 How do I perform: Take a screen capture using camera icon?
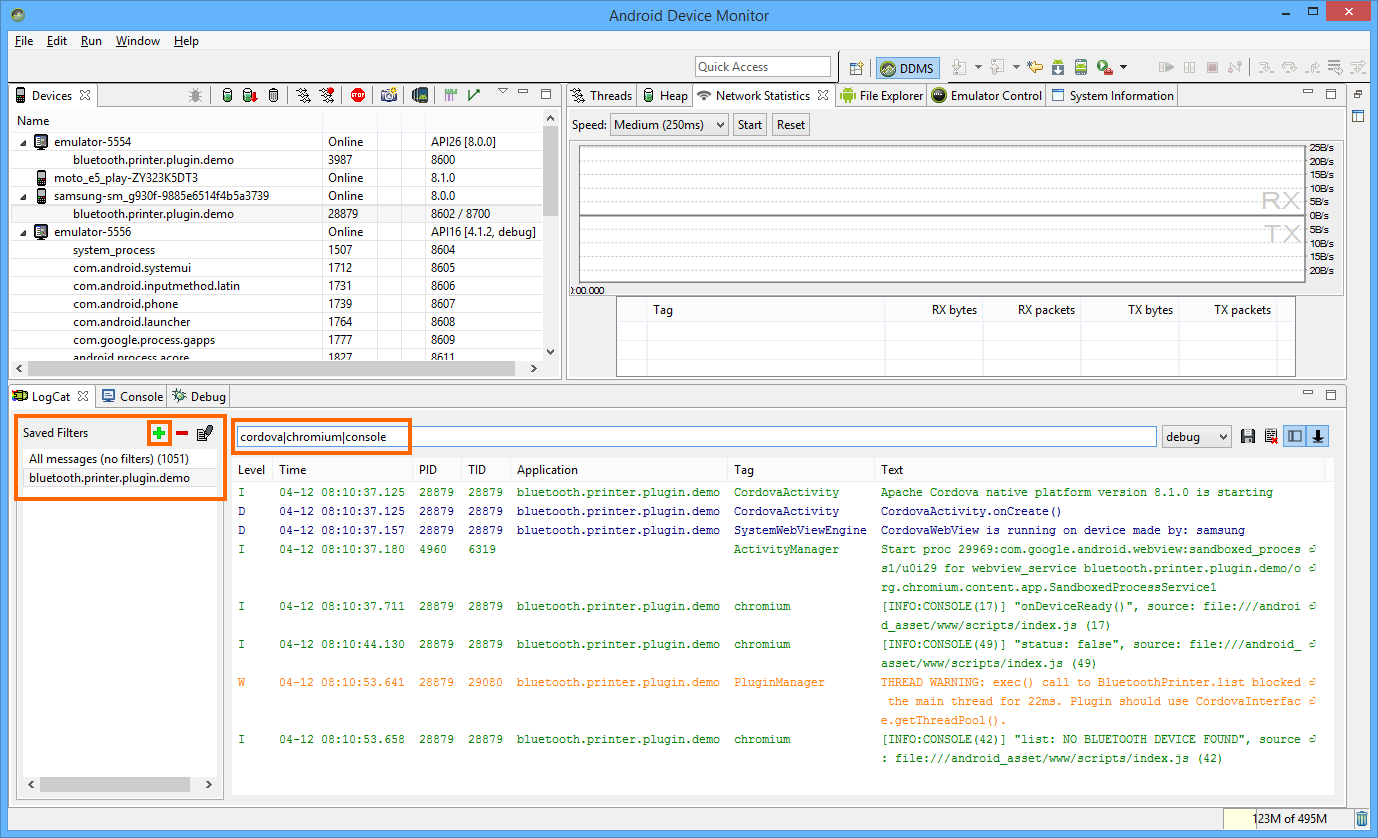[389, 96]
